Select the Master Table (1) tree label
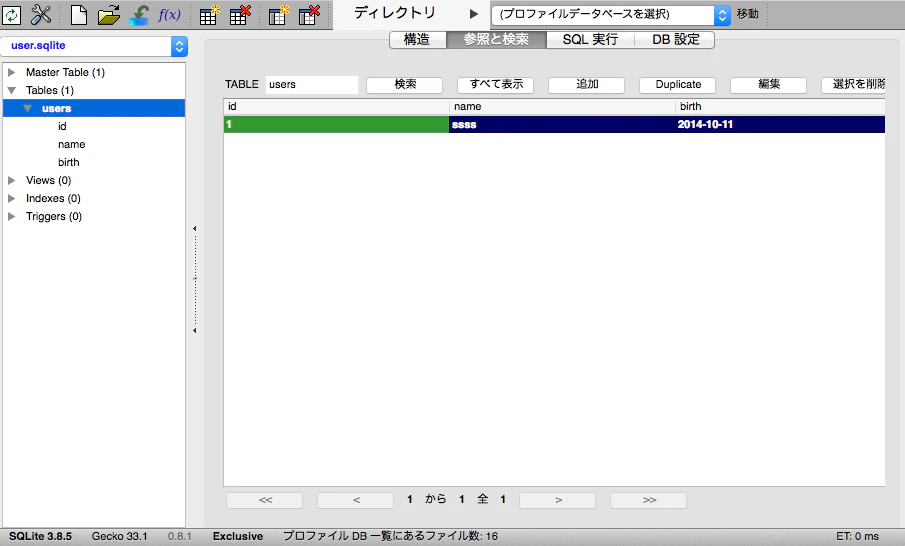The image size is (905, 546). click(65, 72)
